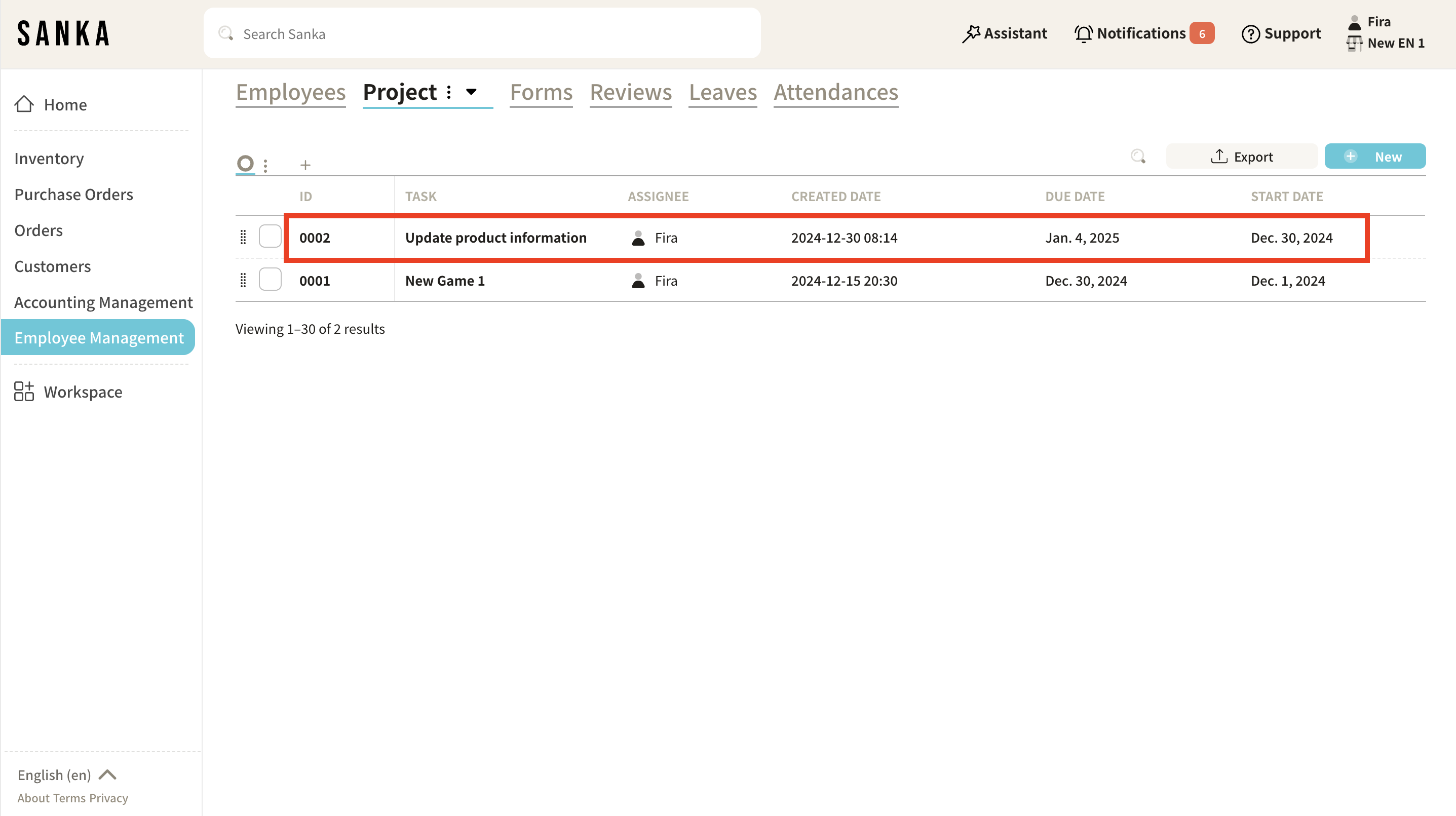The width and height of the screenshot is (1456, 816).
Task: Open the Assistant wand icon
Action: (971, 33)
